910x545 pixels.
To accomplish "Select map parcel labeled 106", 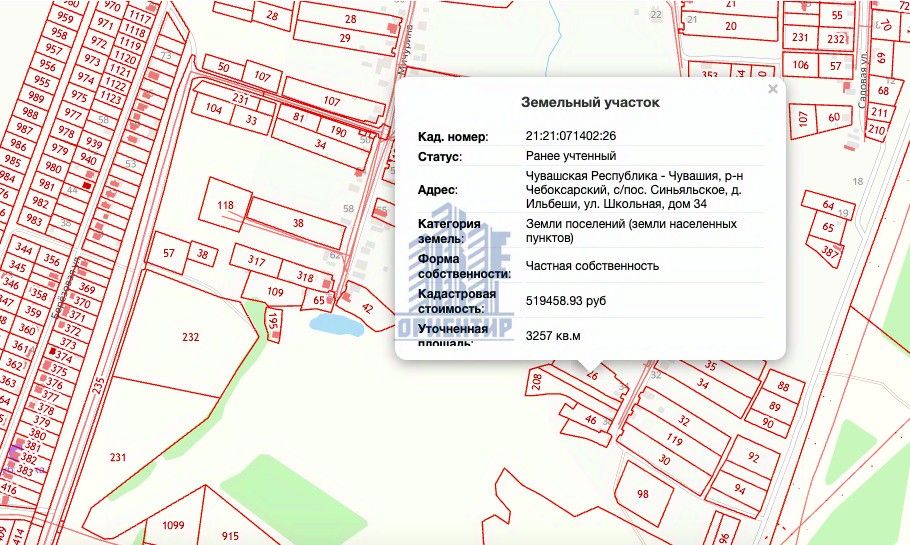I will (800, 65).
